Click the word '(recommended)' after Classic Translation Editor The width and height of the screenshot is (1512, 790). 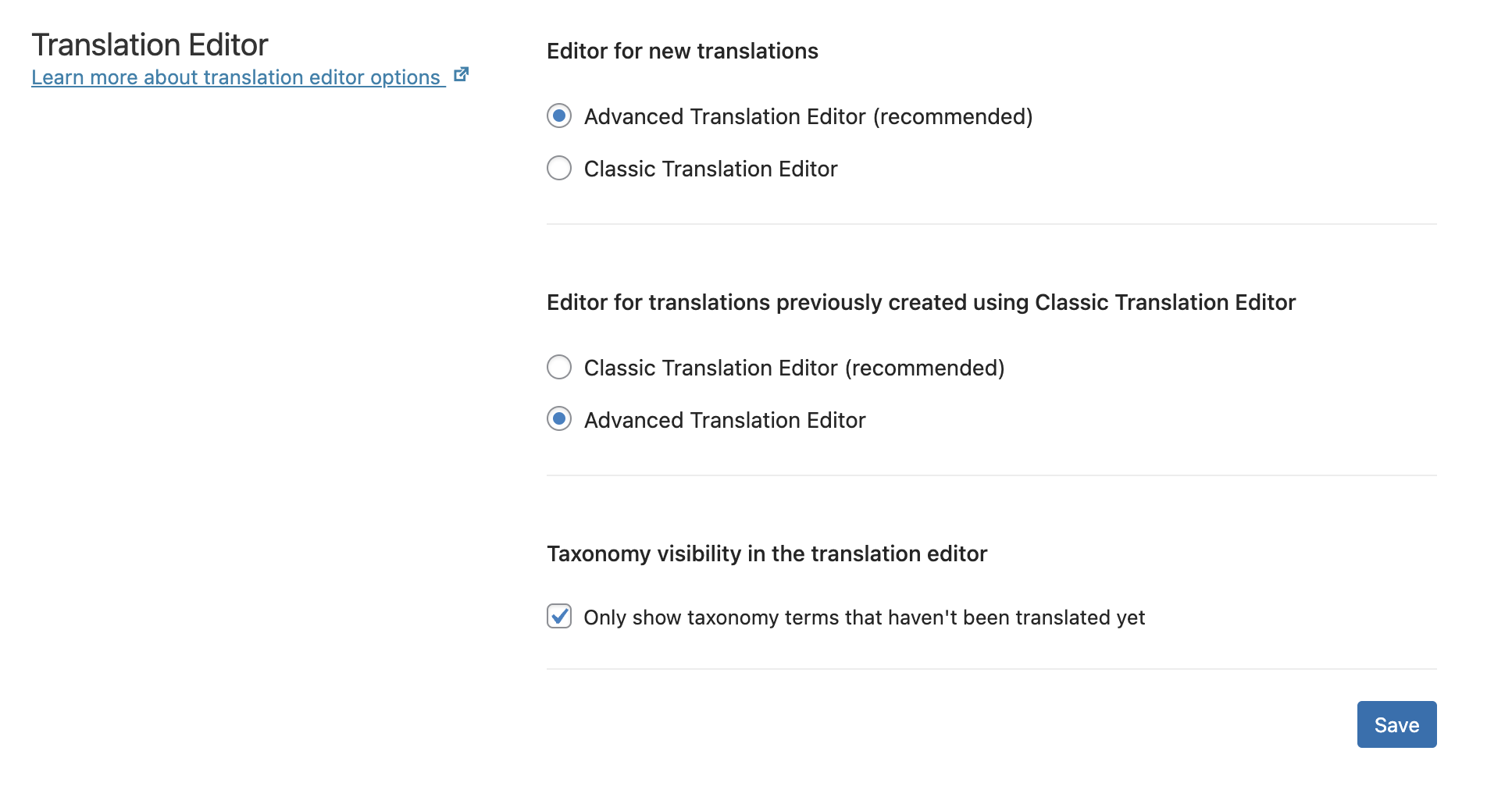tap(925, 368)
